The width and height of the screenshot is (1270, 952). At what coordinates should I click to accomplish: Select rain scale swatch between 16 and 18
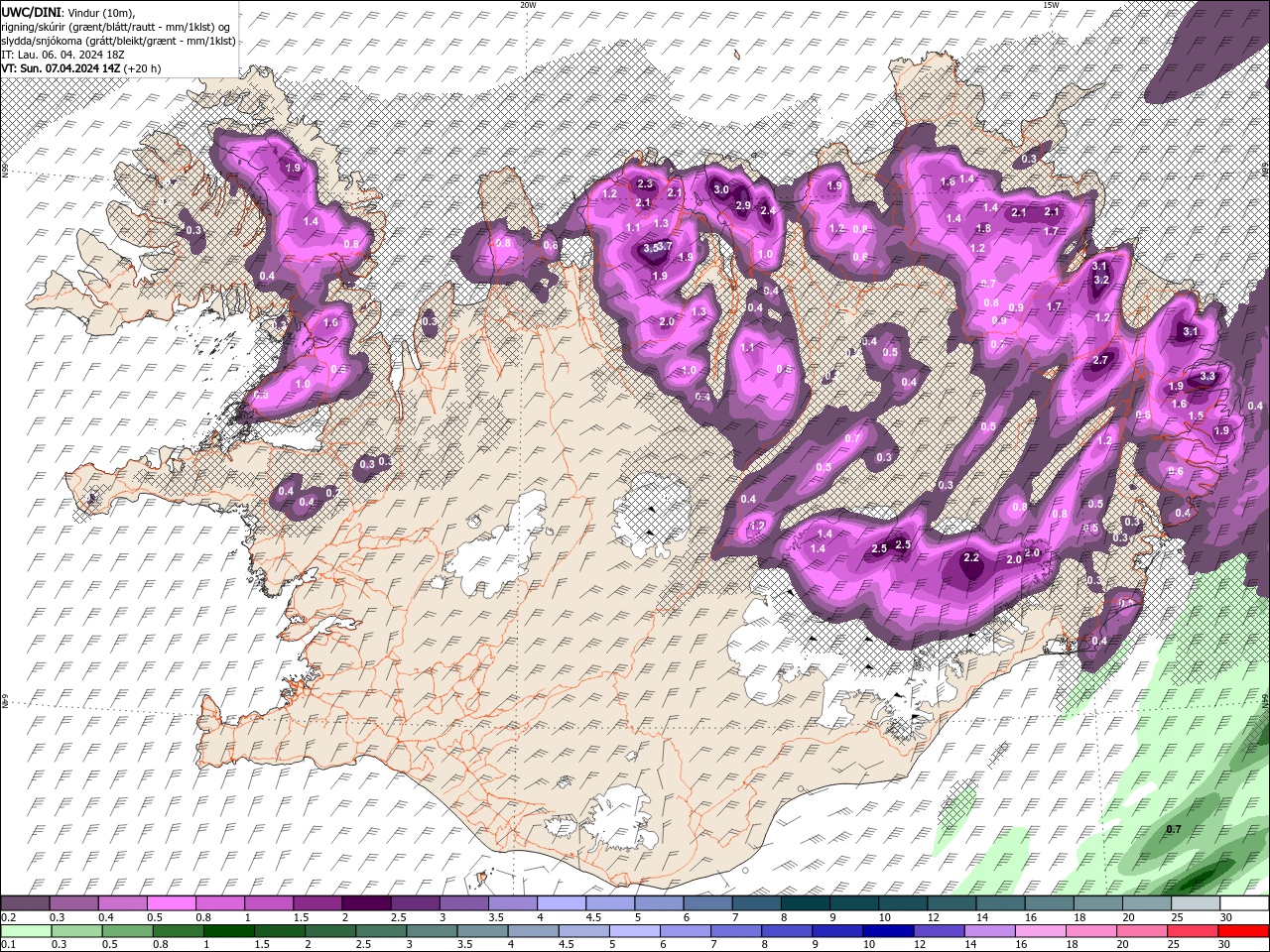(1040, 931)
